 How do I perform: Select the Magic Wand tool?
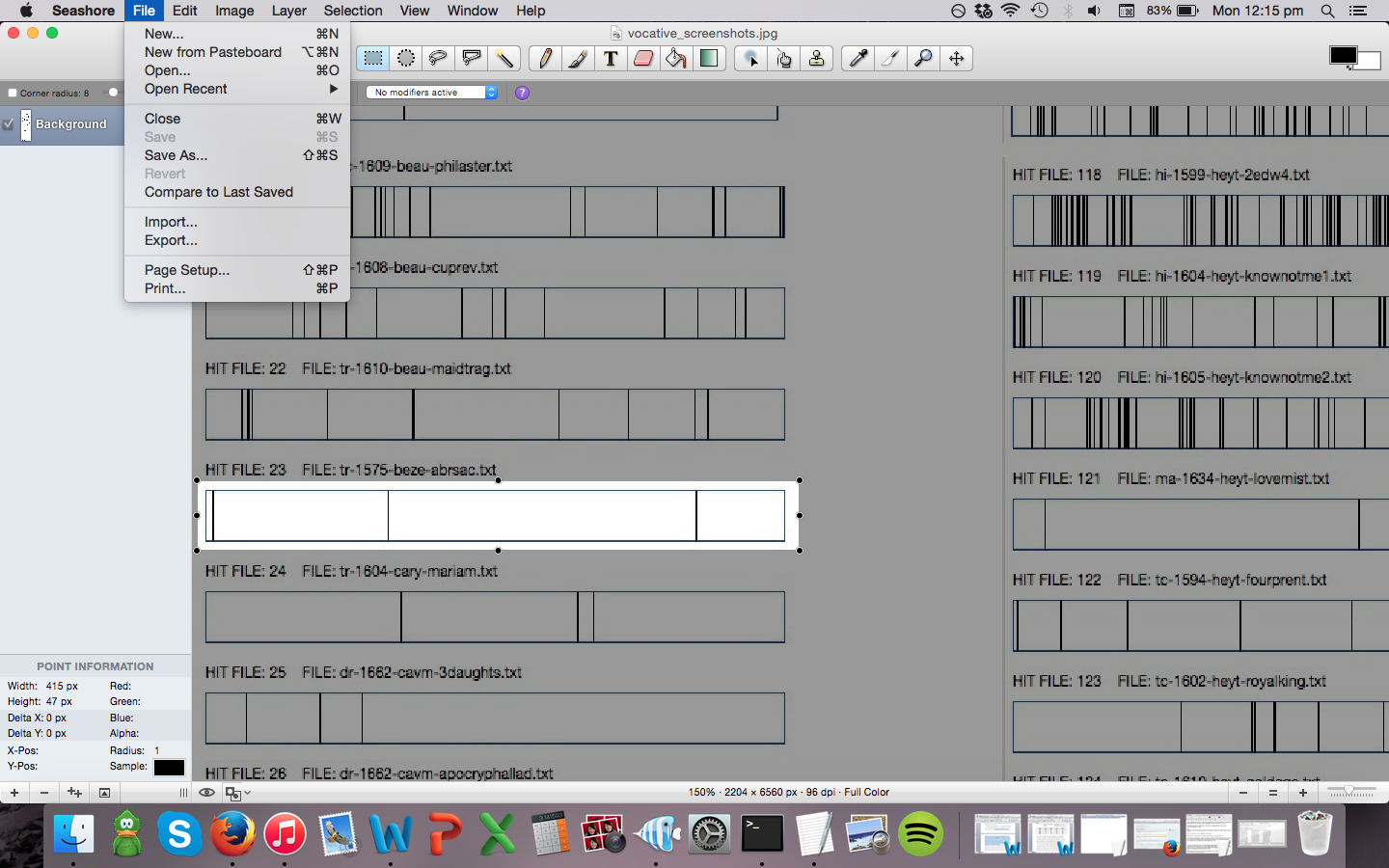[x=504, y=59]
